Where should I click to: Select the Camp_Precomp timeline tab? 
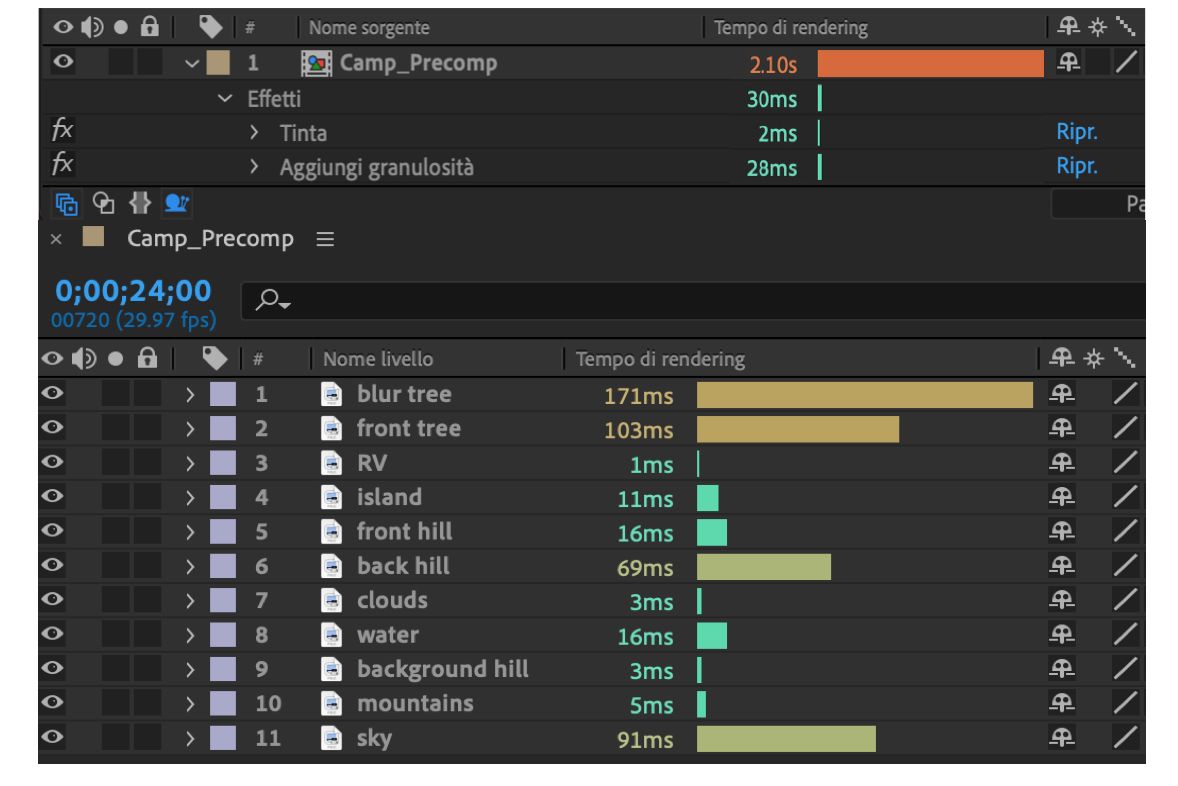tap(210, 240)
